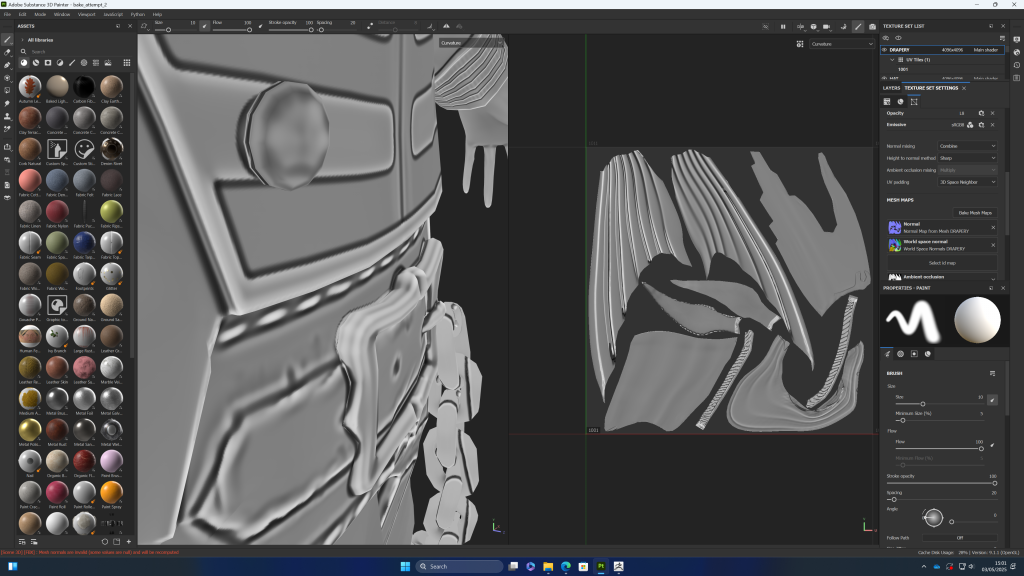Open the Normal mixing Combine dropdown

pyautogui.click(x=967, y=146)
